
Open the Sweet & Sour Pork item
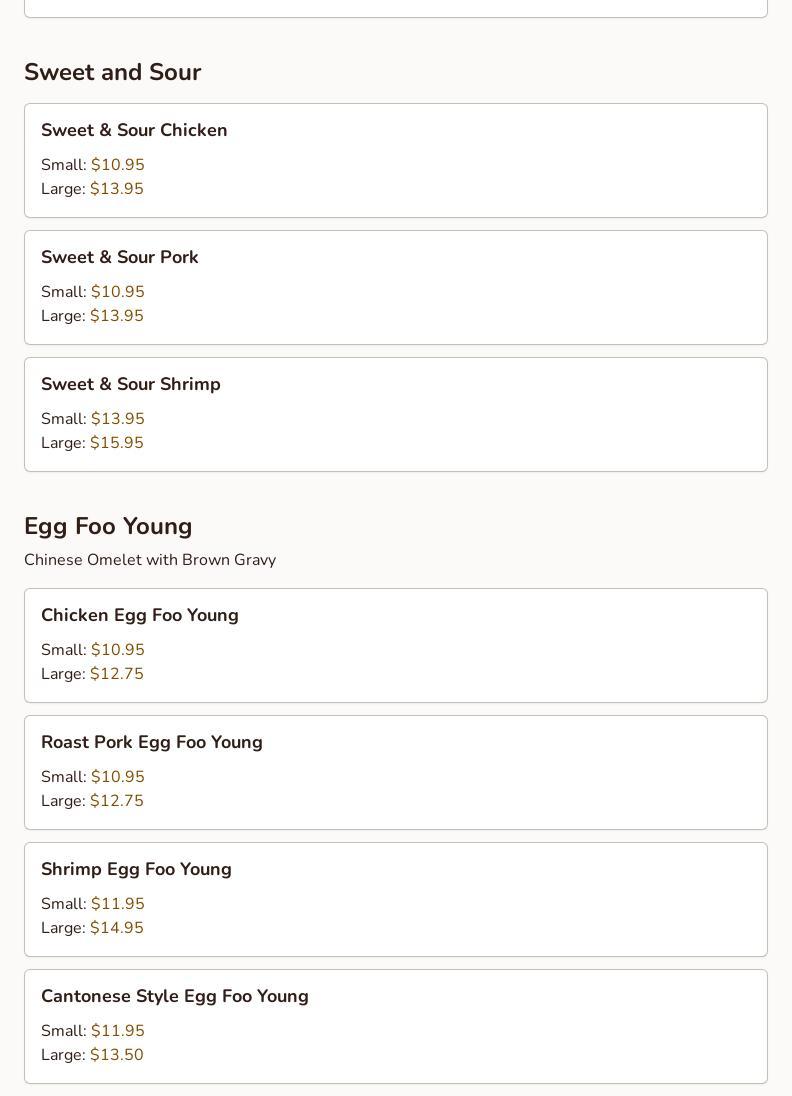pos(120,257)
